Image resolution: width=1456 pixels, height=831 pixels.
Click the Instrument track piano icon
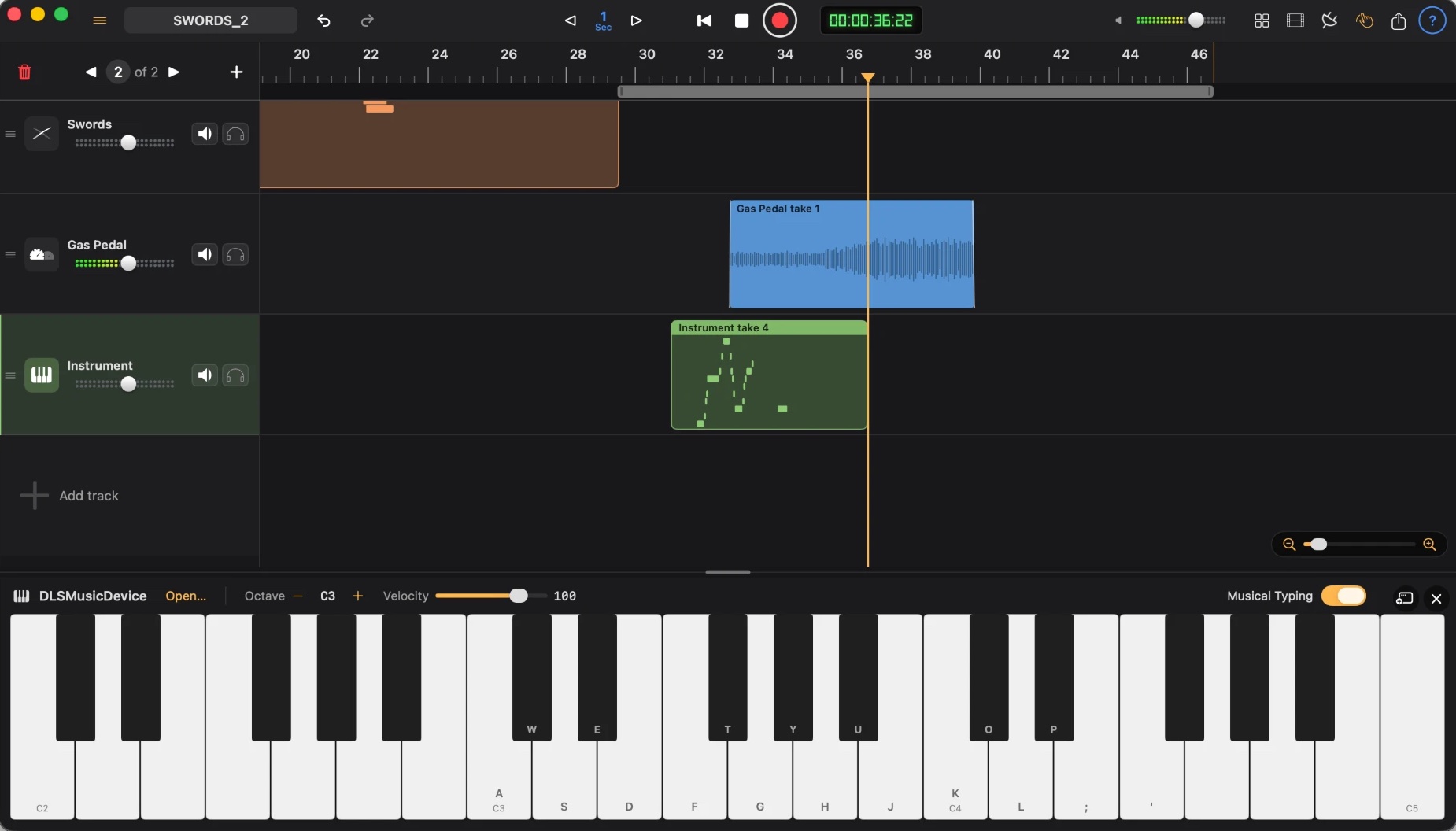click(x=42, y=375)
